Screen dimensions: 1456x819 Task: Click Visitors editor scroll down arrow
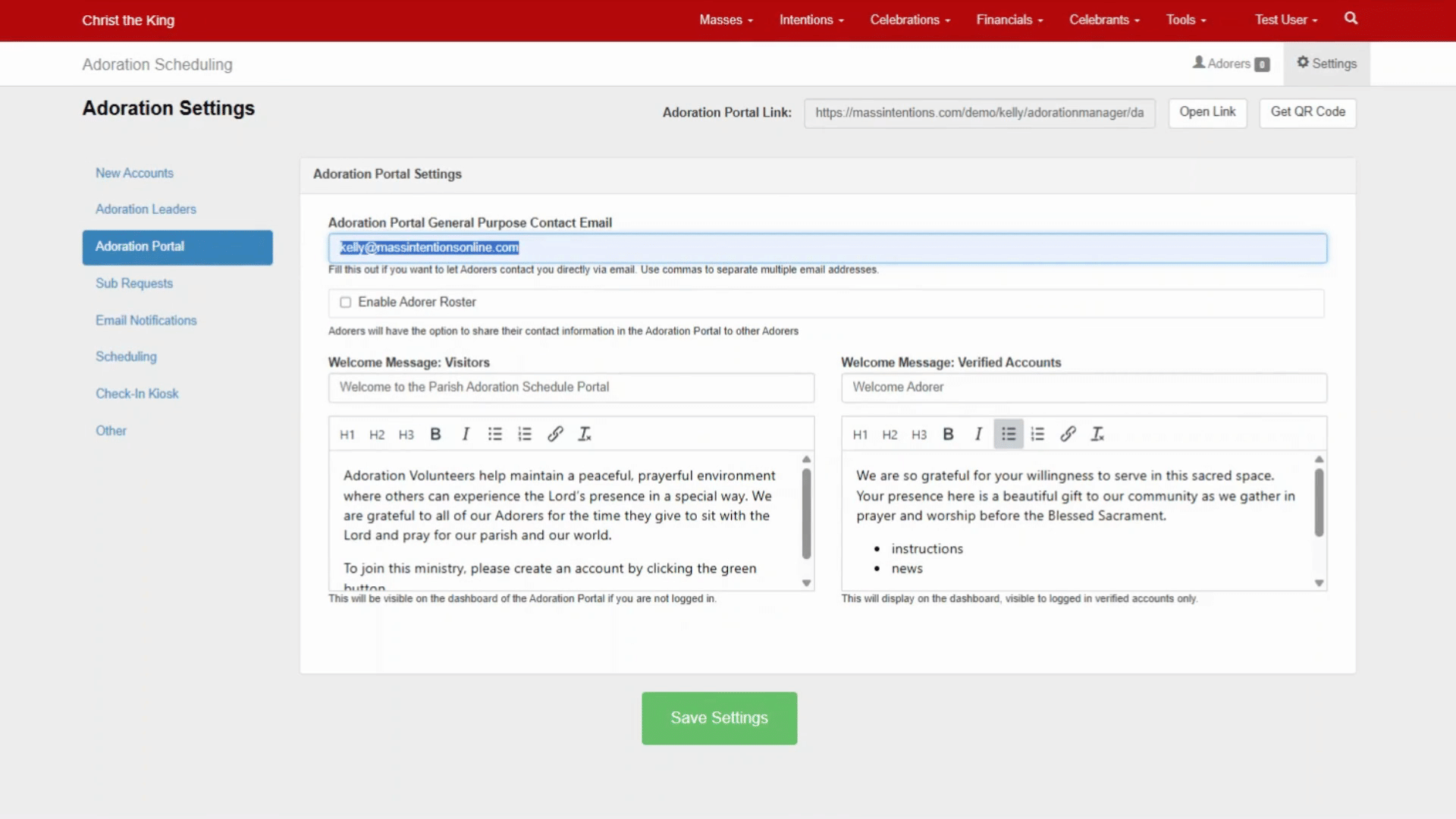click(806, 583)
